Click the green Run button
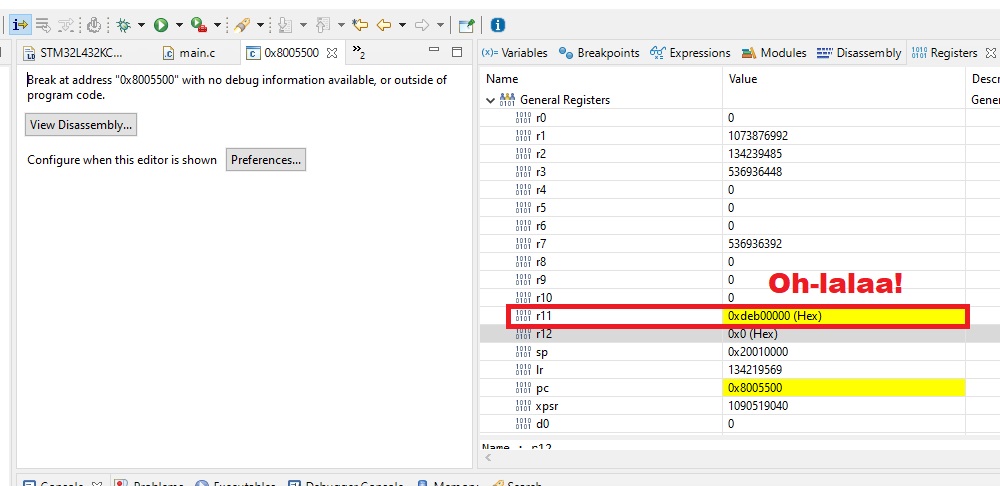 tap(161, 25)
